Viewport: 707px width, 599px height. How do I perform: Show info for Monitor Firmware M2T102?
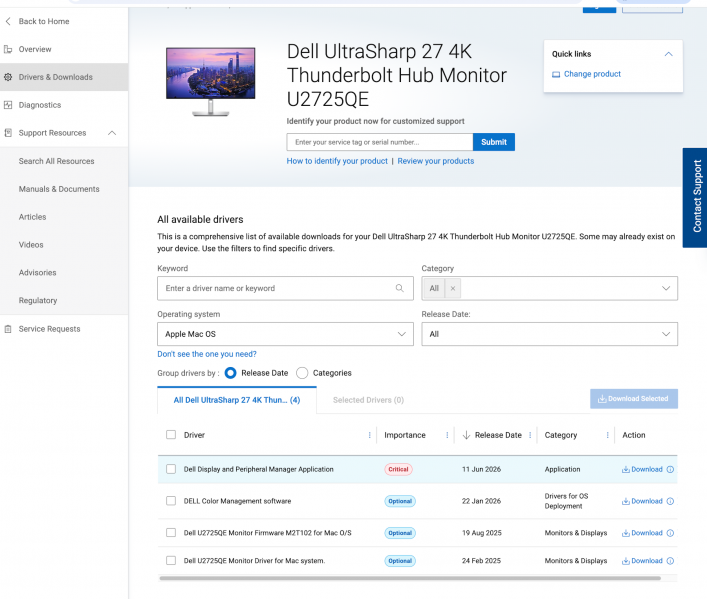click(670, 533)
